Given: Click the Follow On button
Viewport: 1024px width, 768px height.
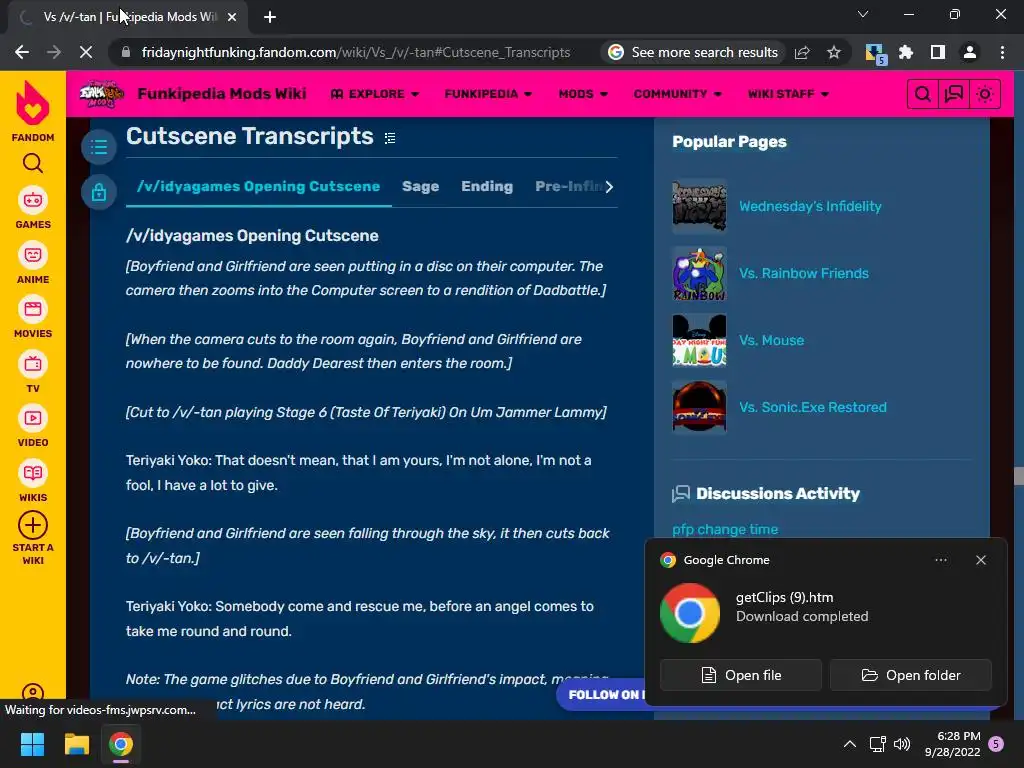Looking at the screenshot, I should (x=601, y=695).
